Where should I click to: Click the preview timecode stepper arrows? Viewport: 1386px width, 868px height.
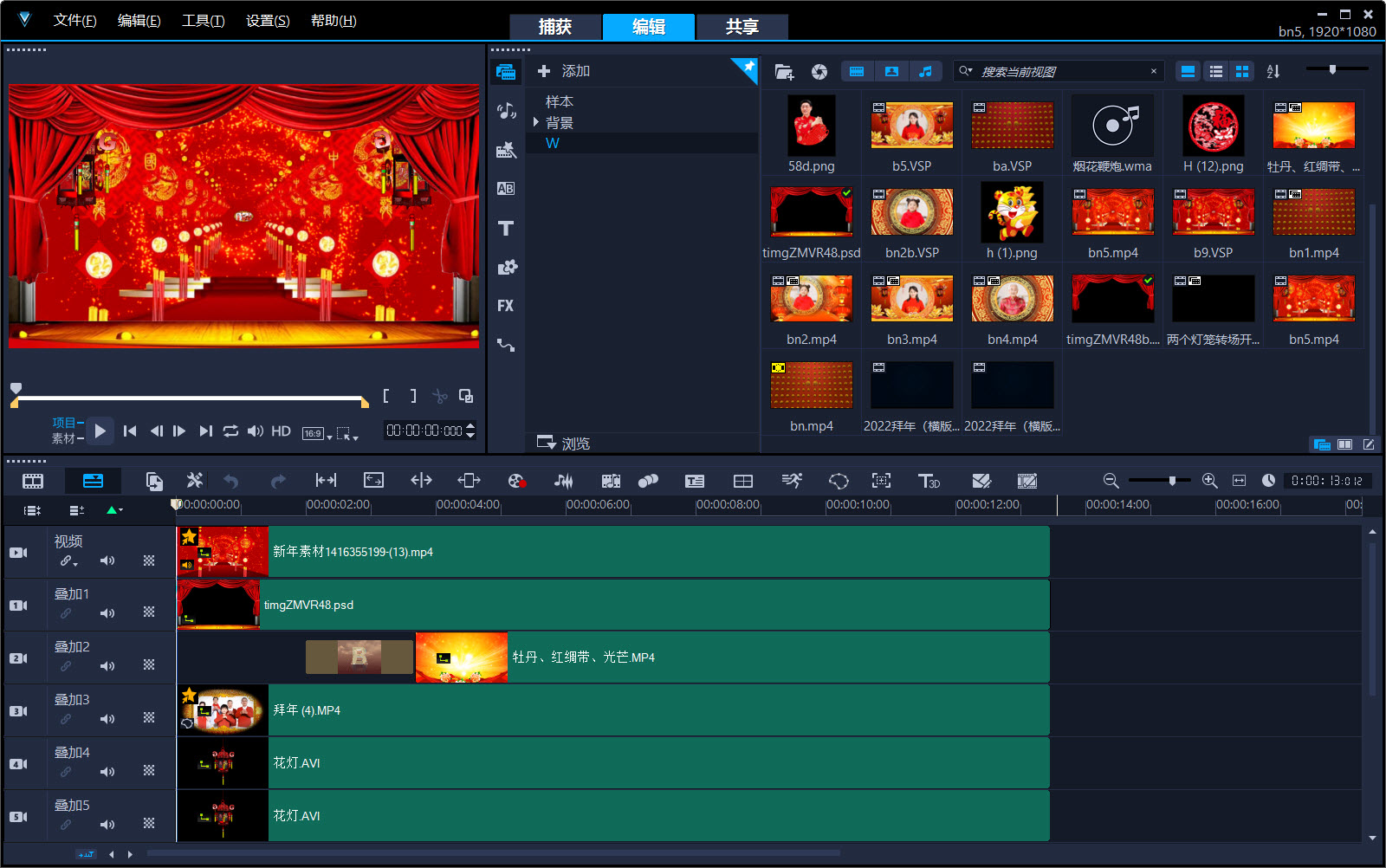(470, 431)
